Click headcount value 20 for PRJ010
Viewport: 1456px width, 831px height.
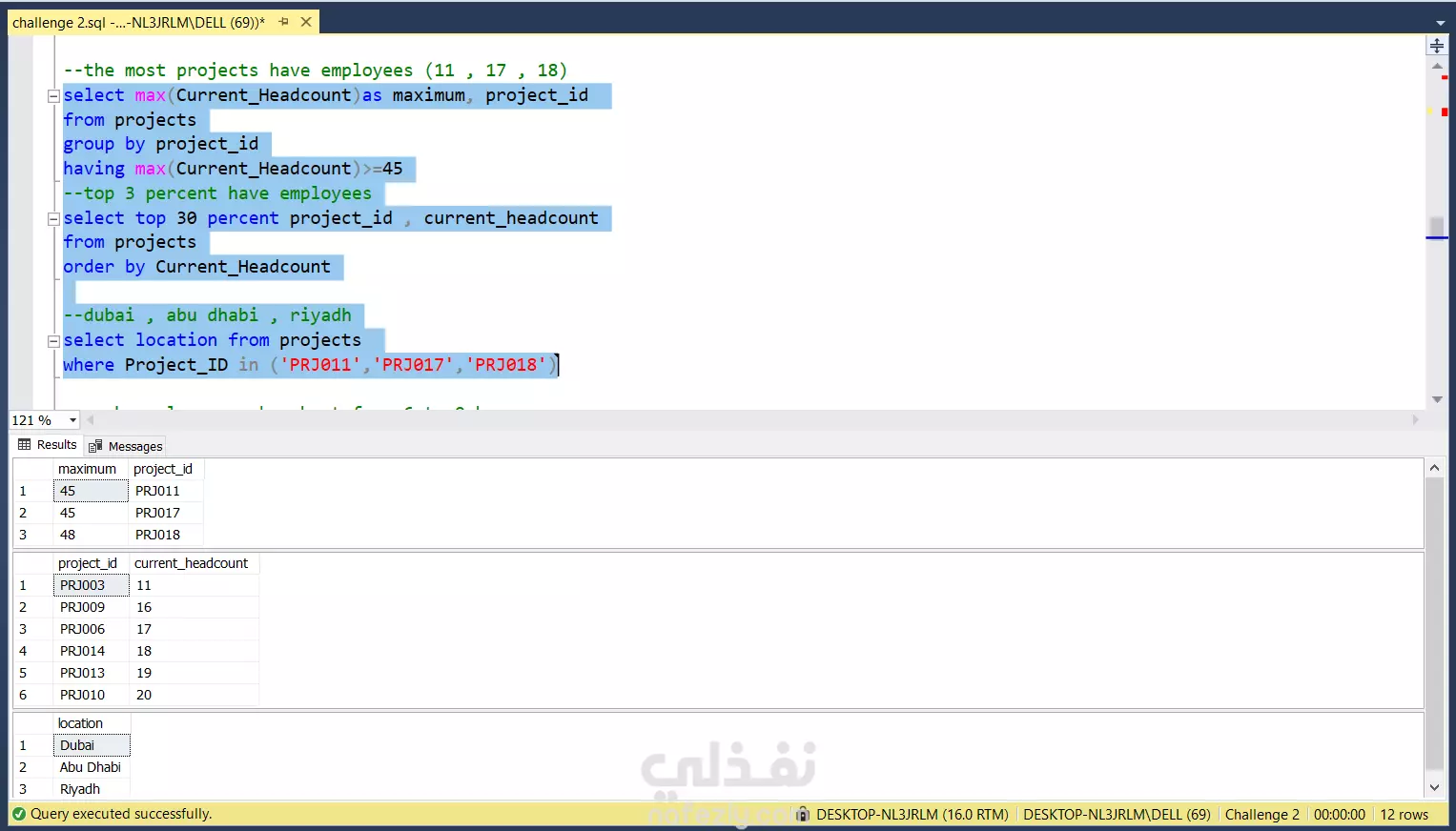(194, 695)
